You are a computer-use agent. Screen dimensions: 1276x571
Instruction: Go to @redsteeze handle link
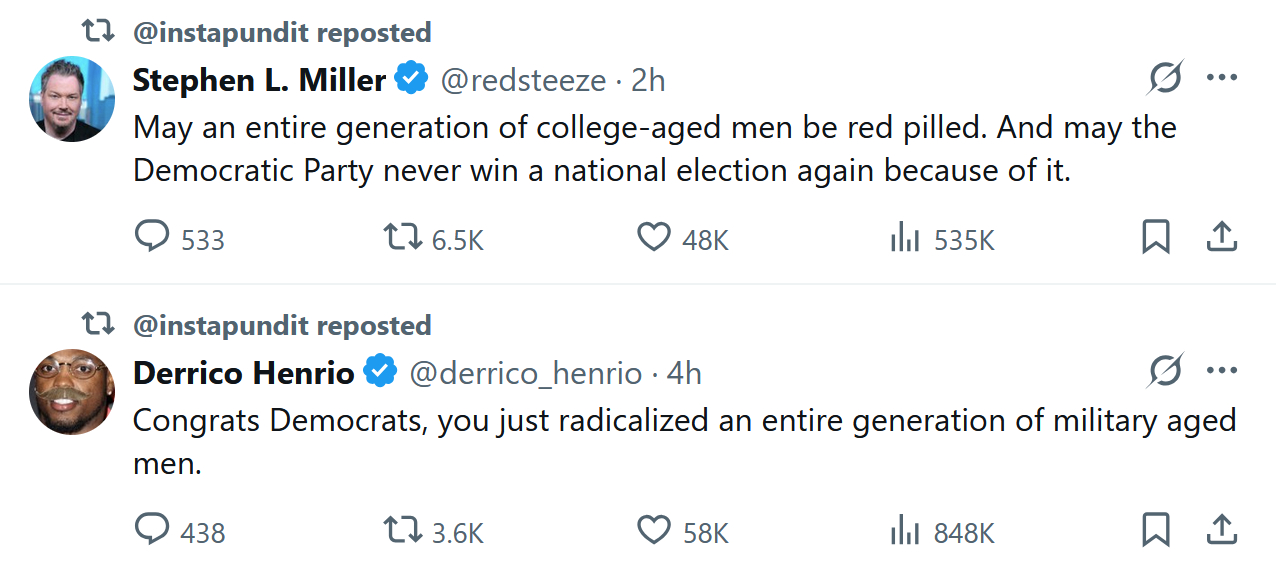coord(523,80)
